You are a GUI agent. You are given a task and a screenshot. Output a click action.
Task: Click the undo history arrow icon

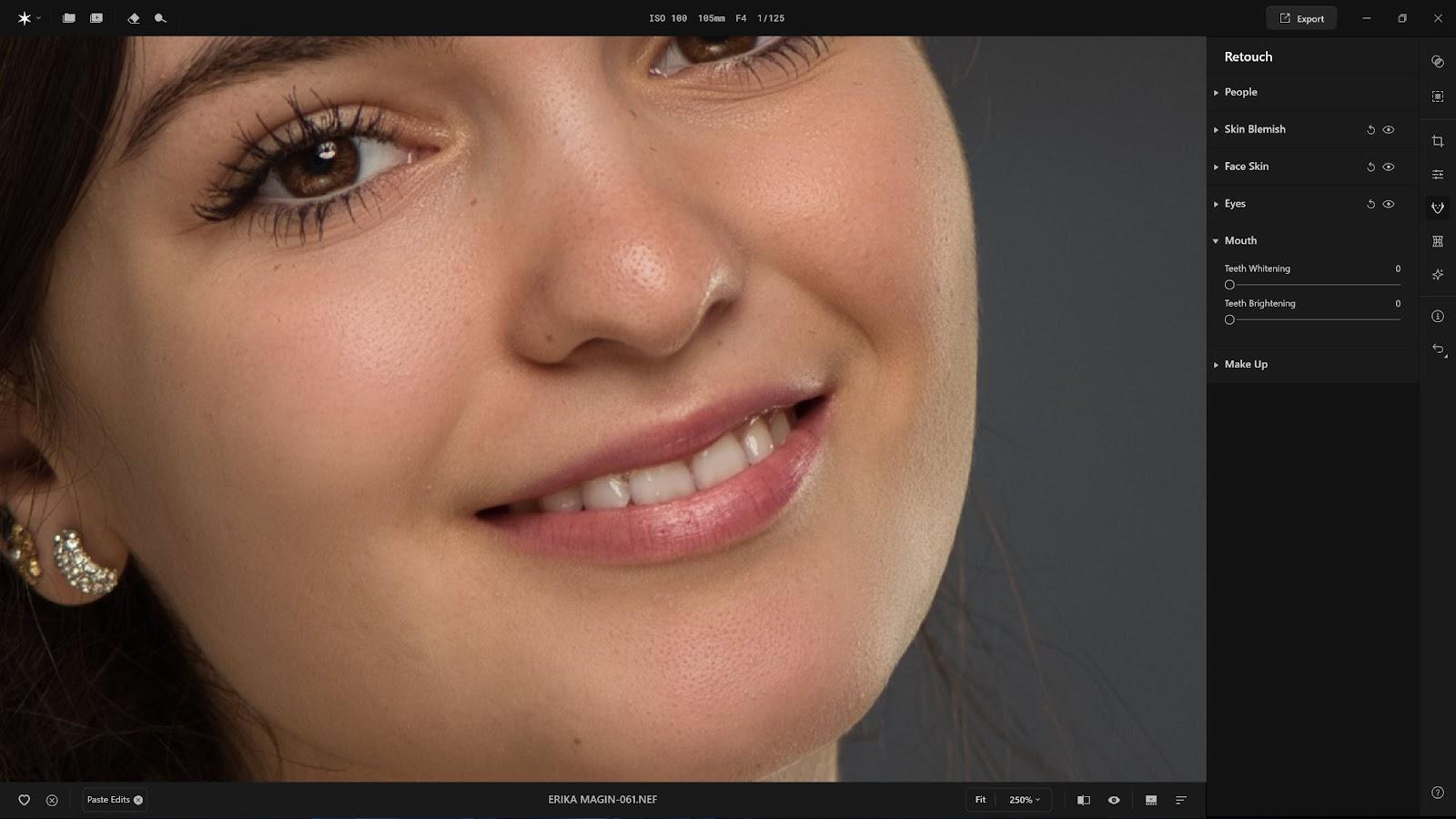click(x=1438, y=350)
